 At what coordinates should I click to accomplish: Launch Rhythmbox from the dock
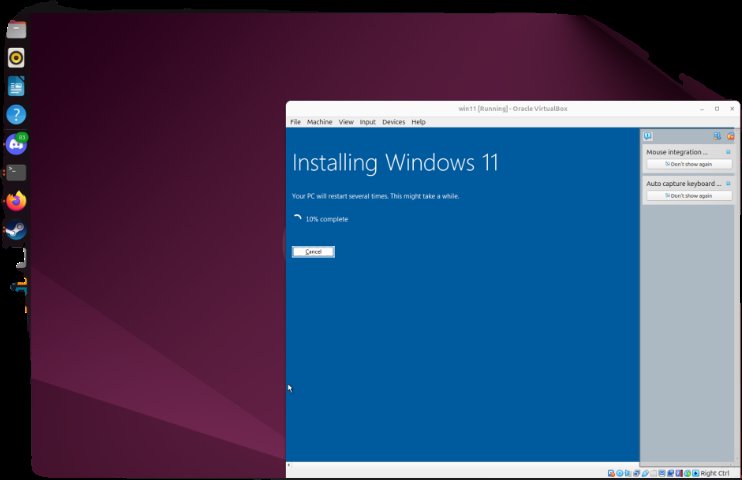16,58
